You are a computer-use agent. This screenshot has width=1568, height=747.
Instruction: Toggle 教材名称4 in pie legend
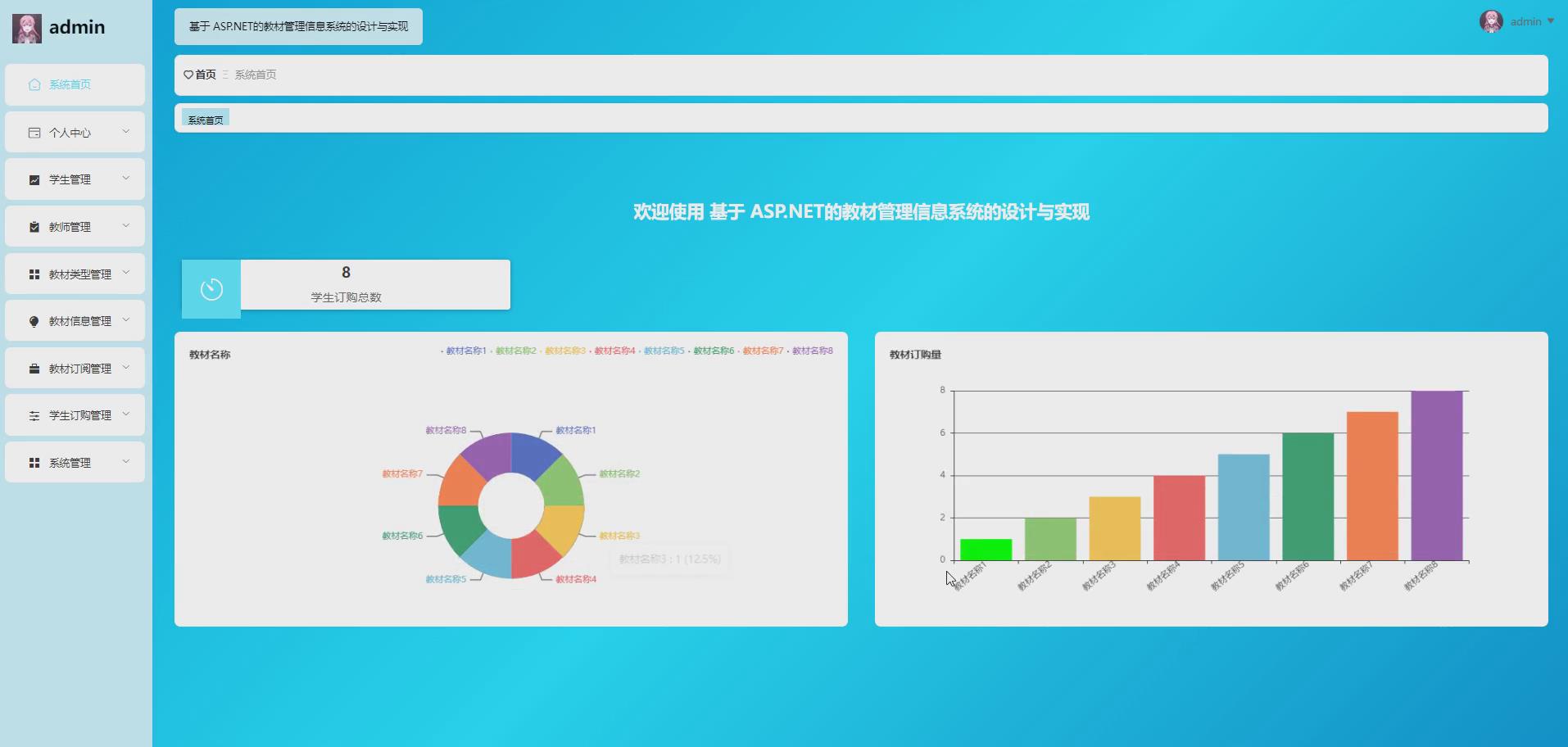612,351
